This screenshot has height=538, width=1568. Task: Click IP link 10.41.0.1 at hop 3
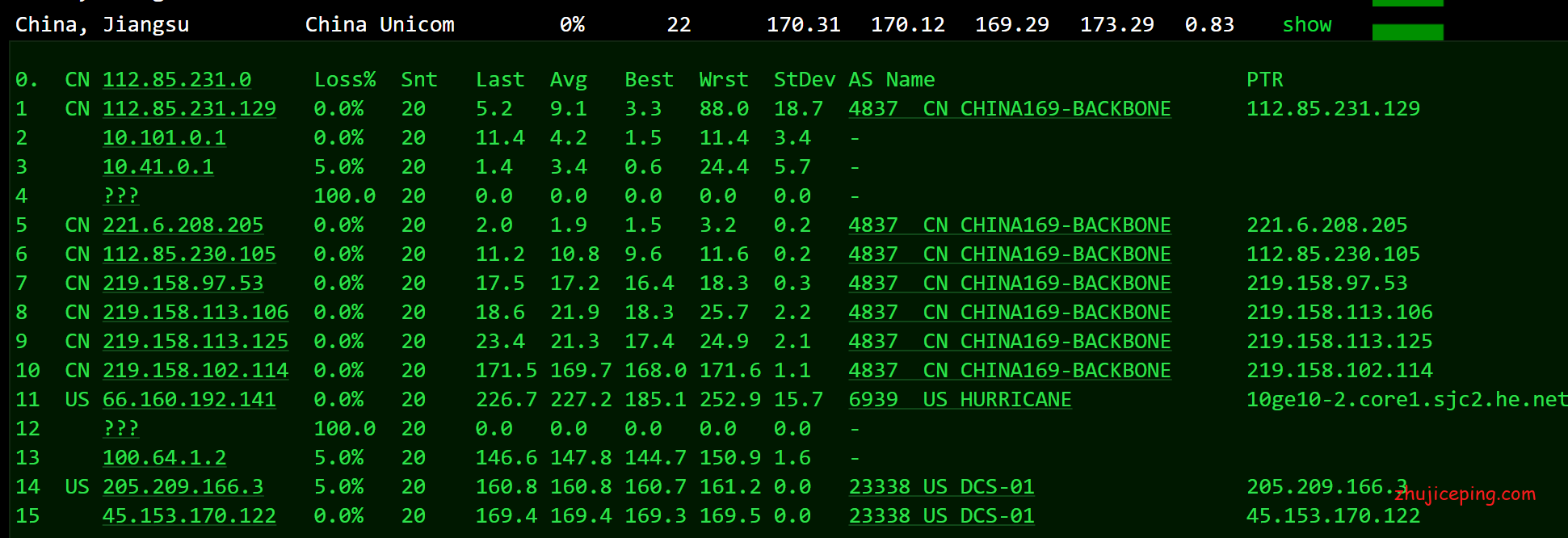coord(158,167)
